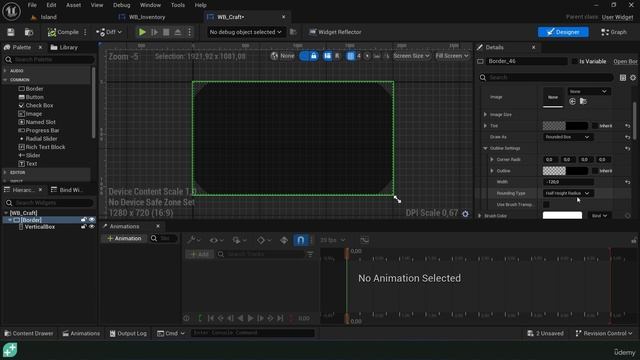Click the Tint color swatch

click(565, 126)
